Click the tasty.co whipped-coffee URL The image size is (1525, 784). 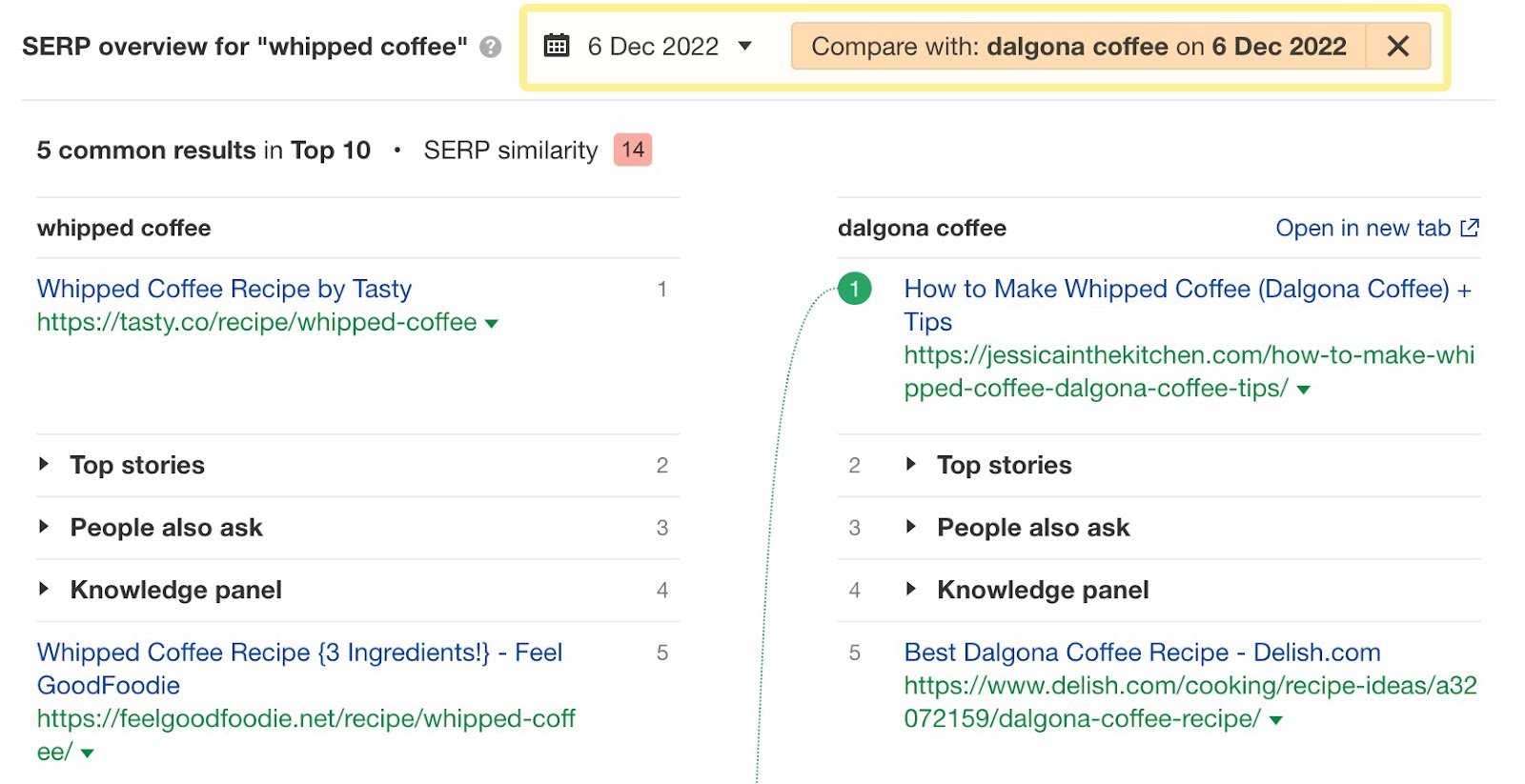(x=256, y=322)
